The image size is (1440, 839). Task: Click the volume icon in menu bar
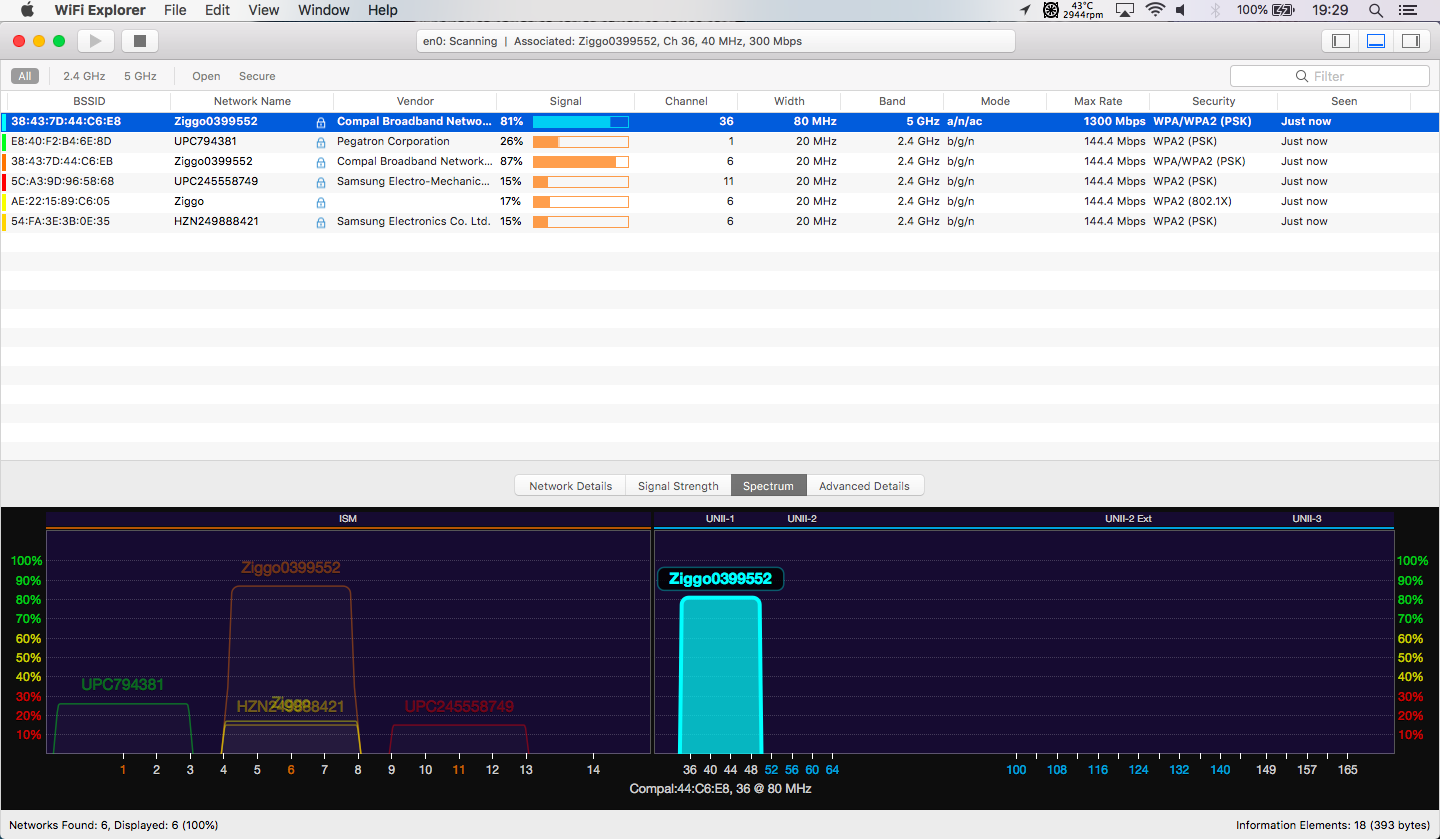pos(1181,10)
